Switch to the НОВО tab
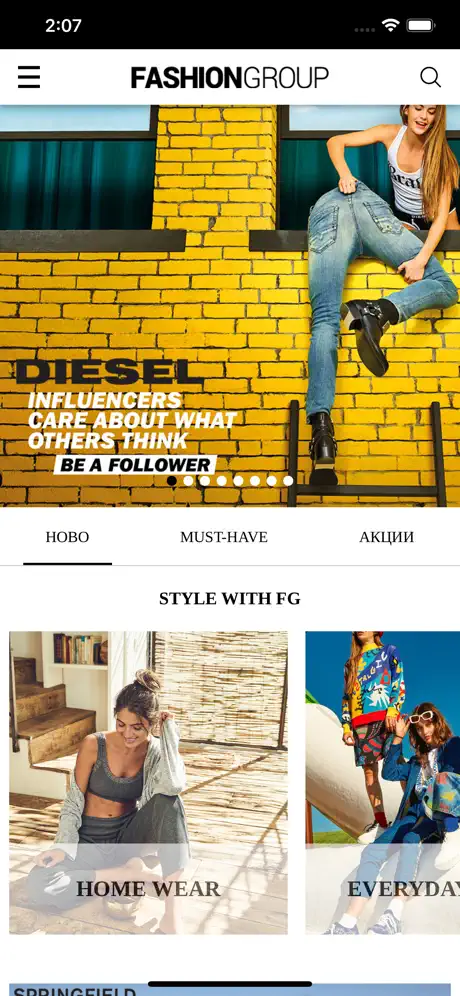460x996 pixels. pos(67,537)
